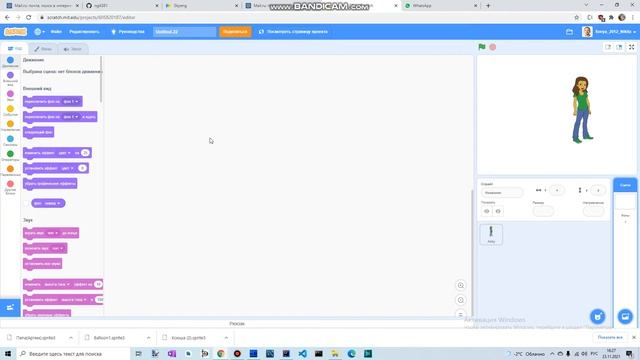Select the Motion blocks category circle
The image size is (640, 360).
tap(10, 60)
